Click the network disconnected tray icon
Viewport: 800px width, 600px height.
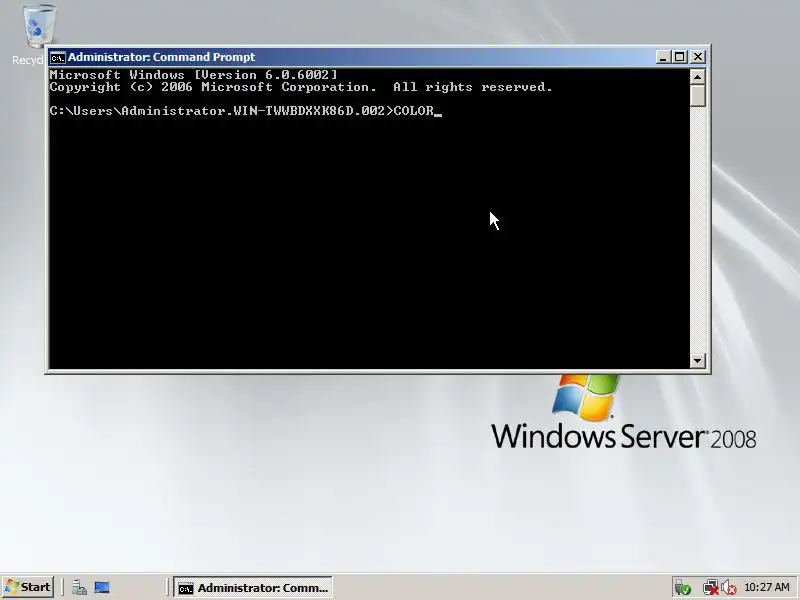click(x=710, y=588)
